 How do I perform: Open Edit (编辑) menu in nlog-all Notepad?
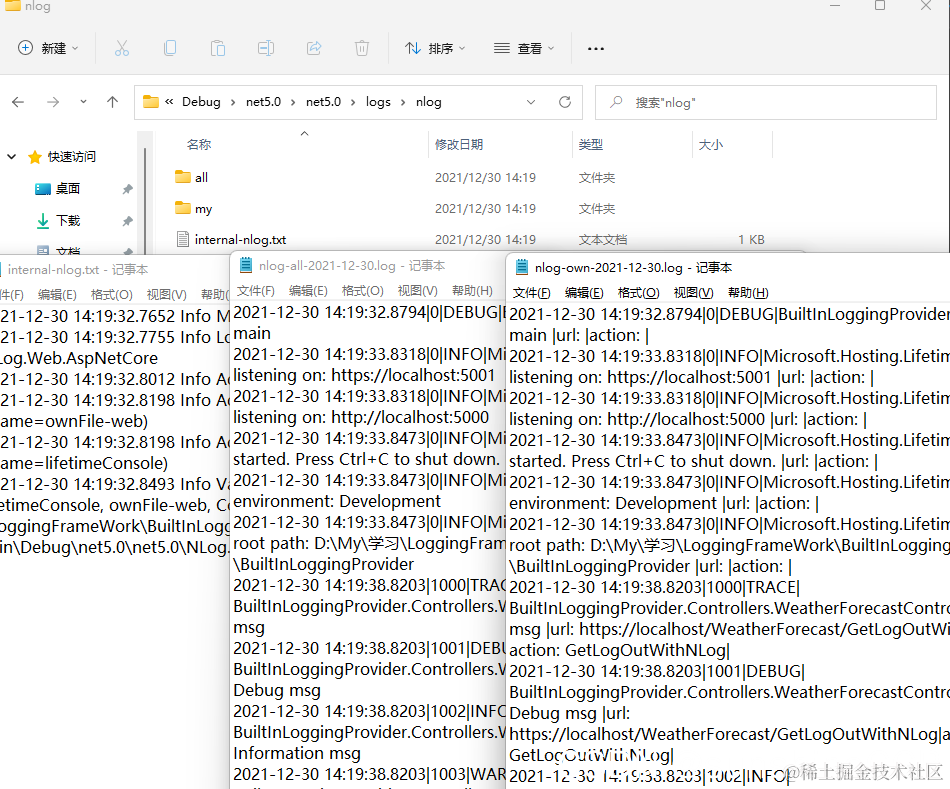pyautogui.click(x=308, y=290)
